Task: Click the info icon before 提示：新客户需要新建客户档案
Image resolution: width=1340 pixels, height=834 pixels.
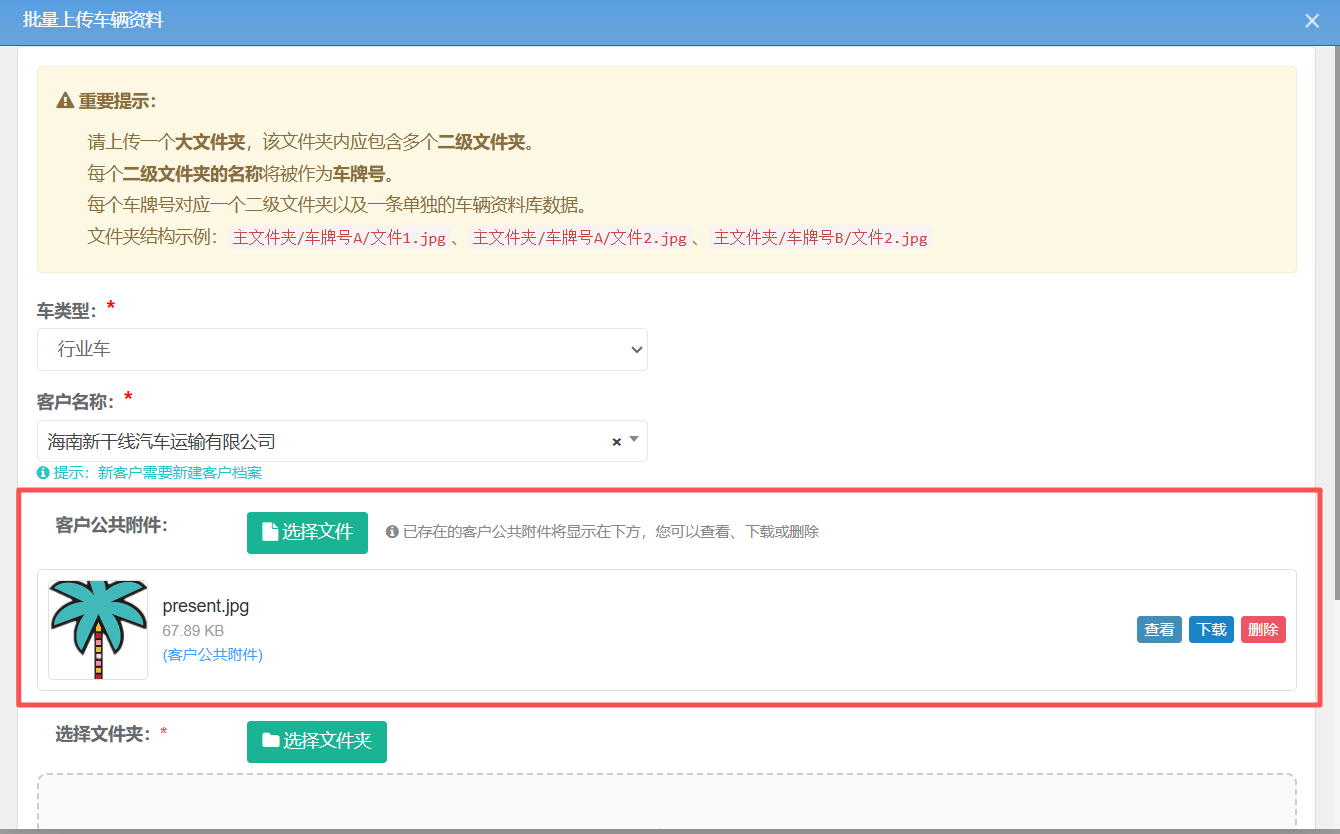Action: (43, 473)
